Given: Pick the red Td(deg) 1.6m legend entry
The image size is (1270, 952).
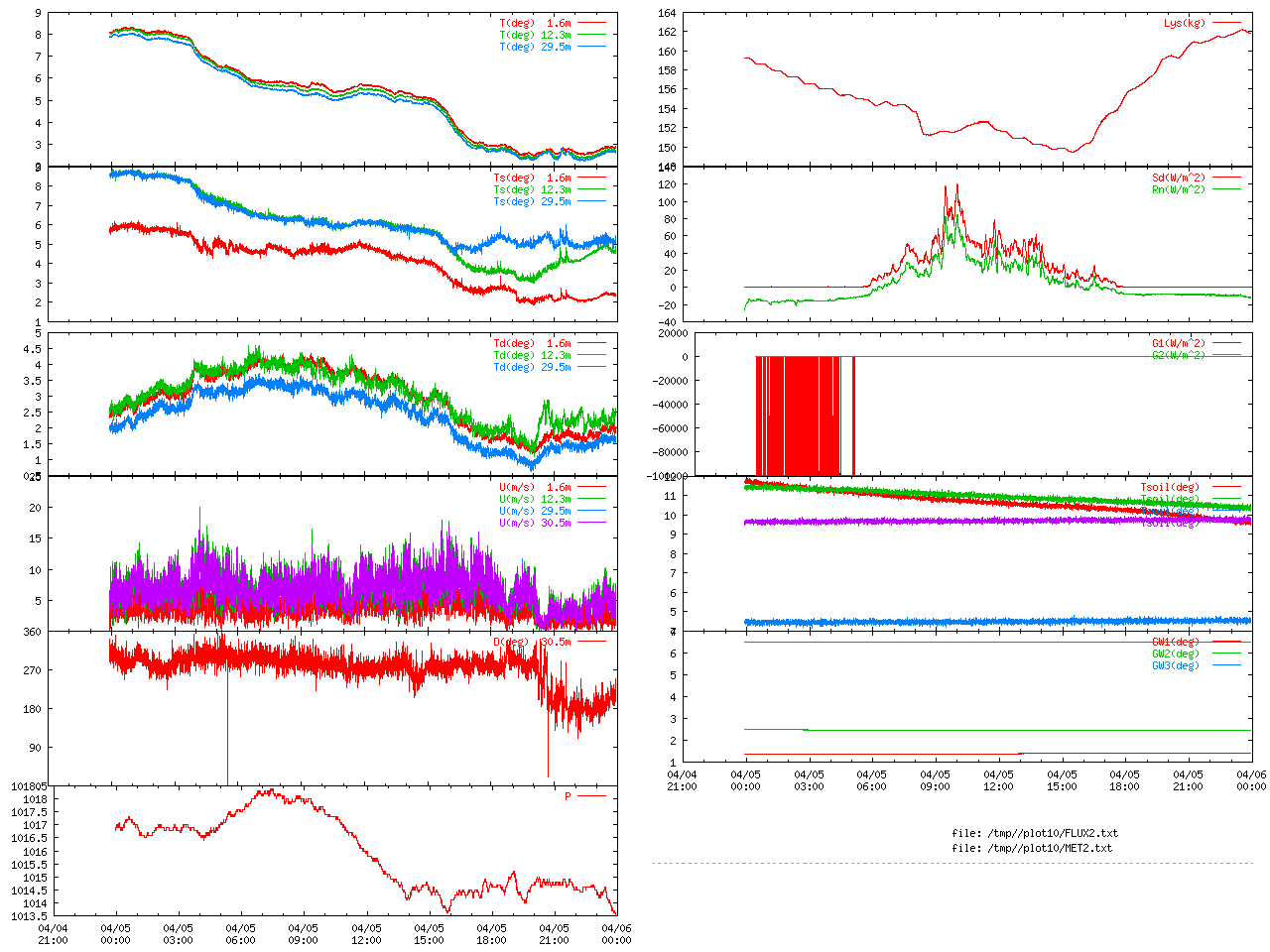Looking at the screenshot, I should [x=533, y=343].
